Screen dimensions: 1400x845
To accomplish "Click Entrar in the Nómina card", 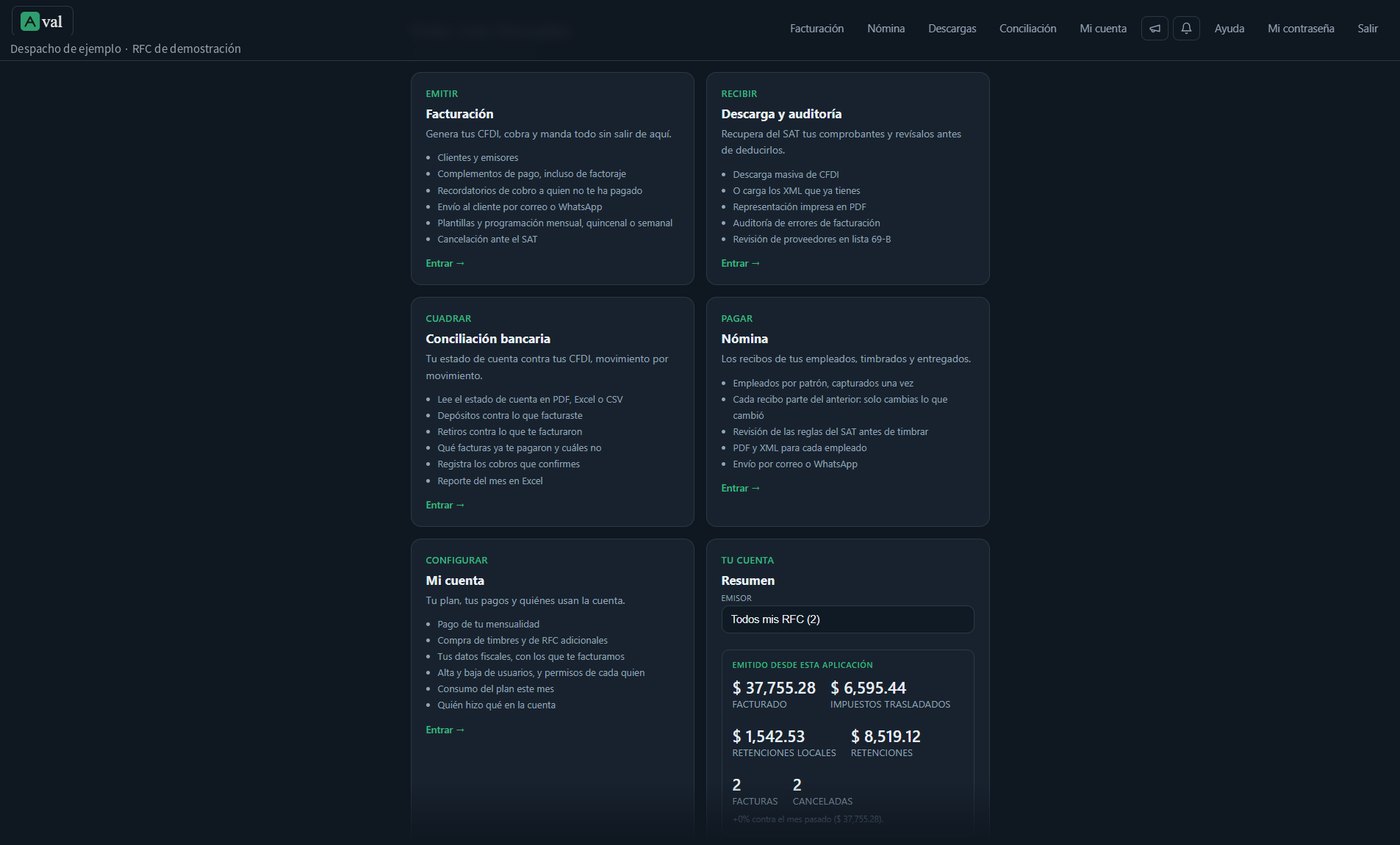I will click(x=741, y=488).
